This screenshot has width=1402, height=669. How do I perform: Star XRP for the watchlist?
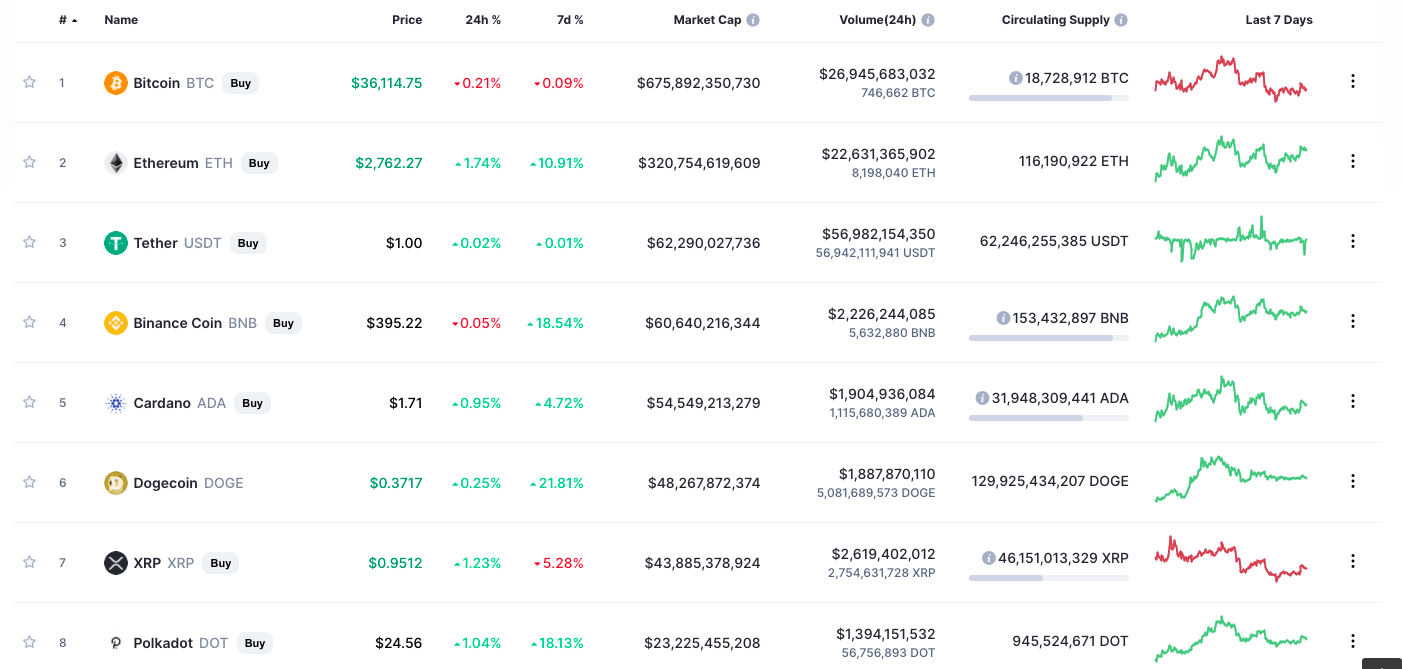[x=30, y=562]
